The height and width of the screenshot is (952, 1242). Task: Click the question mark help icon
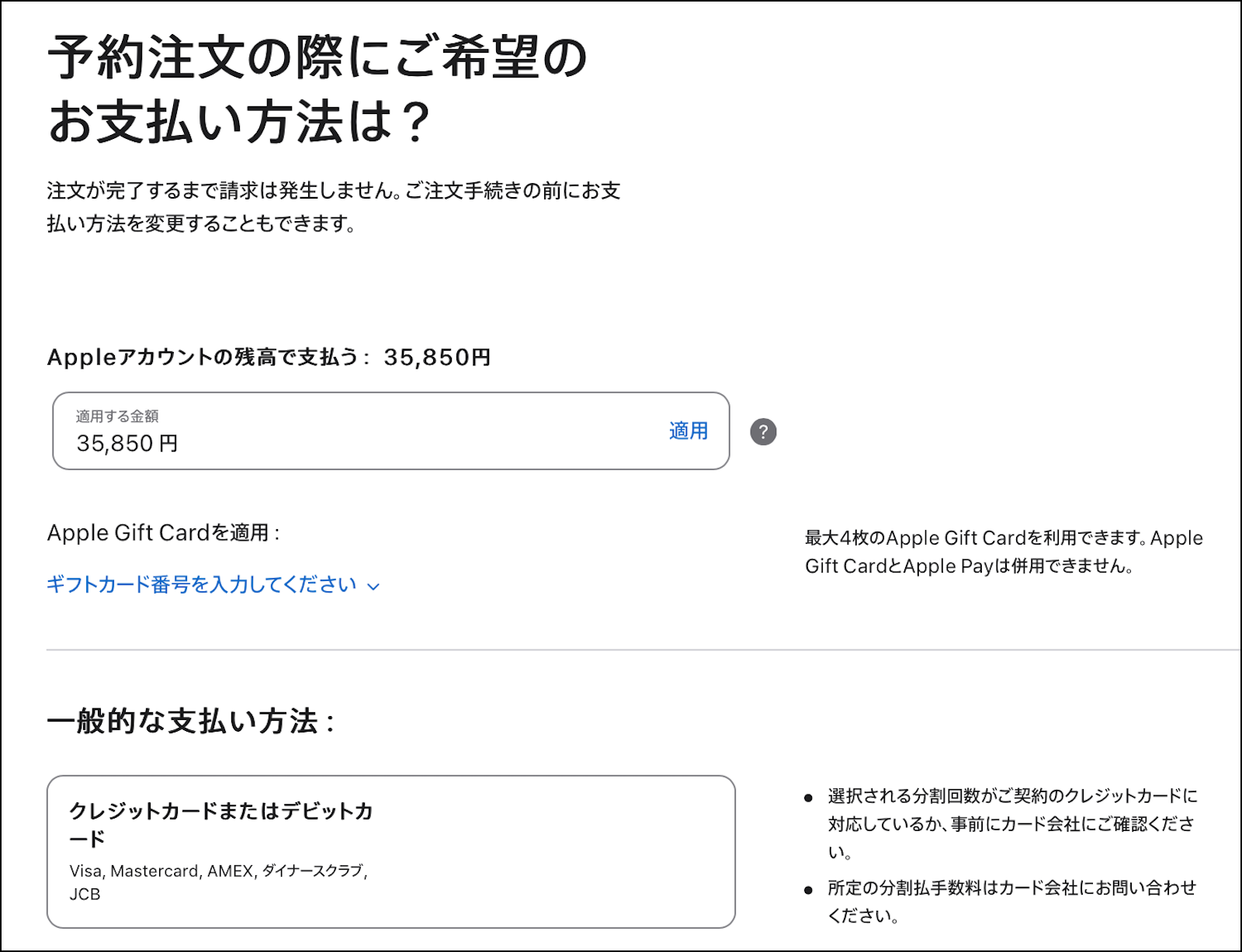(x=763, y=431)
